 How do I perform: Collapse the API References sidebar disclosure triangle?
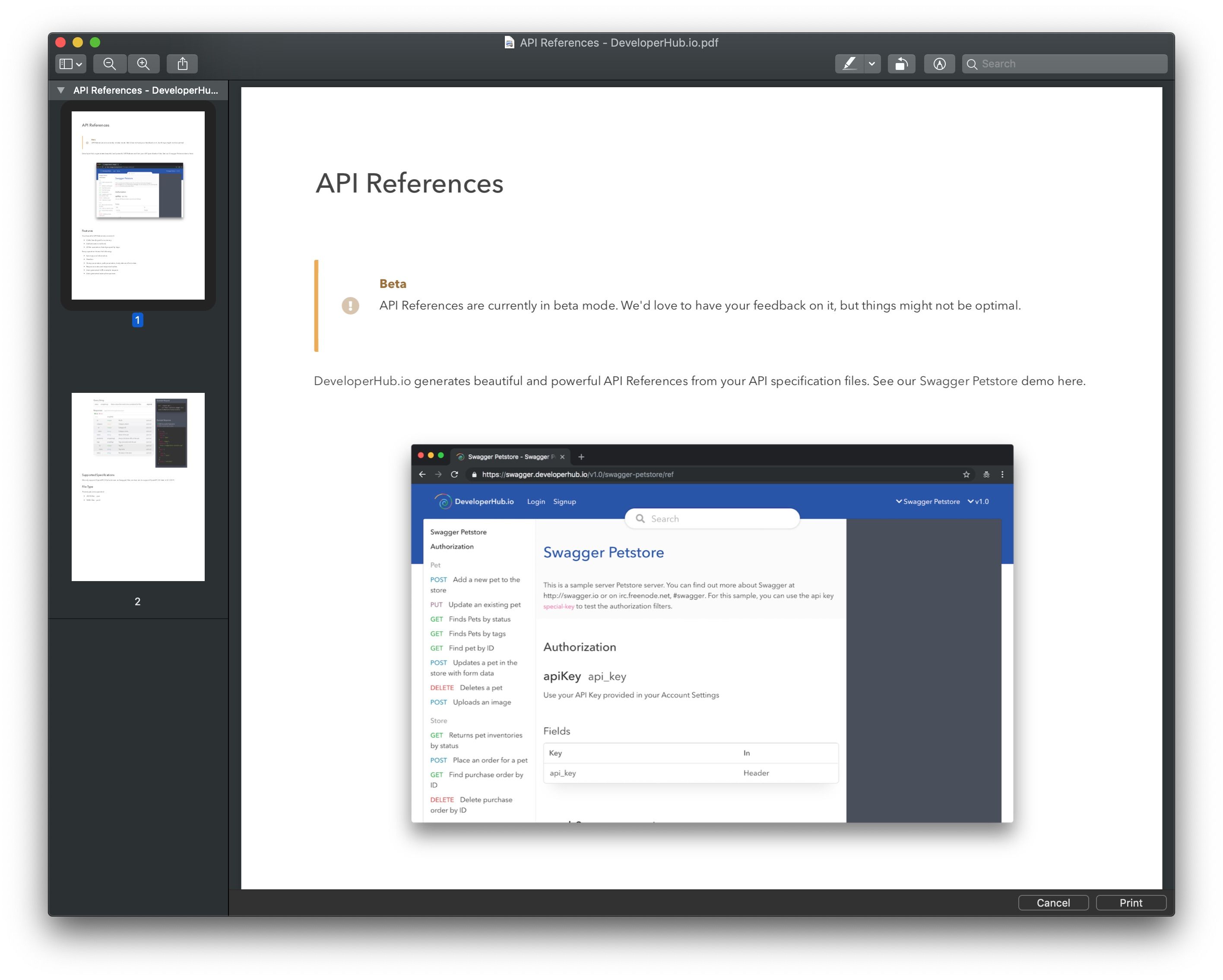click(61, 90)
